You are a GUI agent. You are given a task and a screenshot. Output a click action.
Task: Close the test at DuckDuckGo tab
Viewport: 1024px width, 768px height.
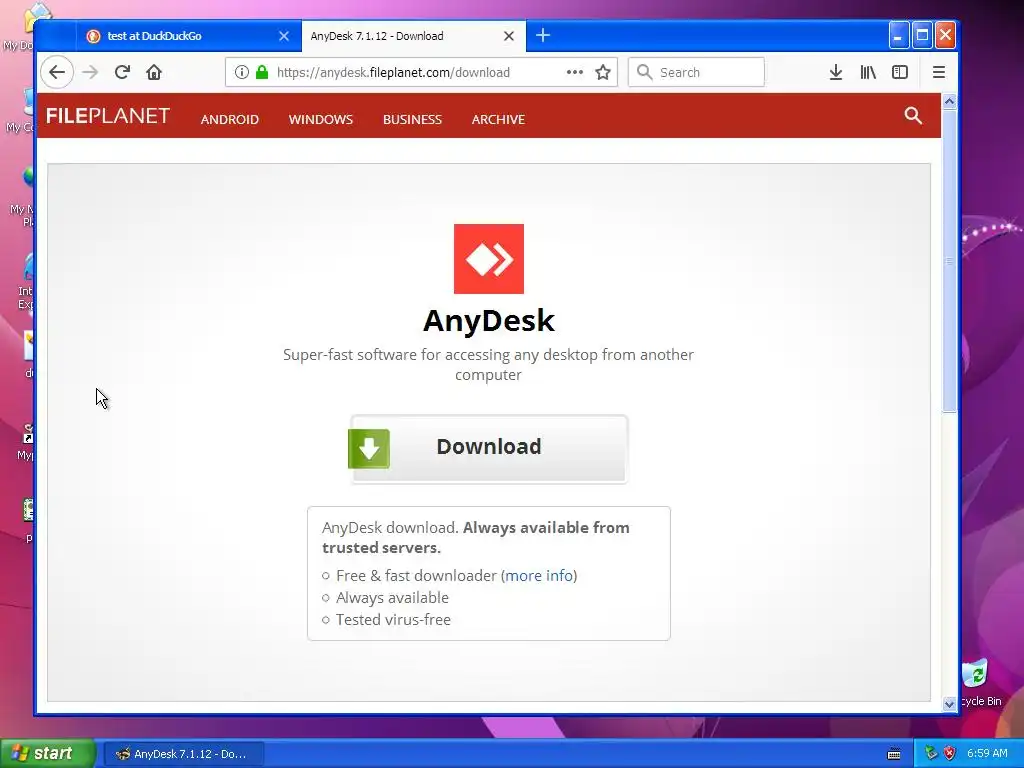[284, 36]
